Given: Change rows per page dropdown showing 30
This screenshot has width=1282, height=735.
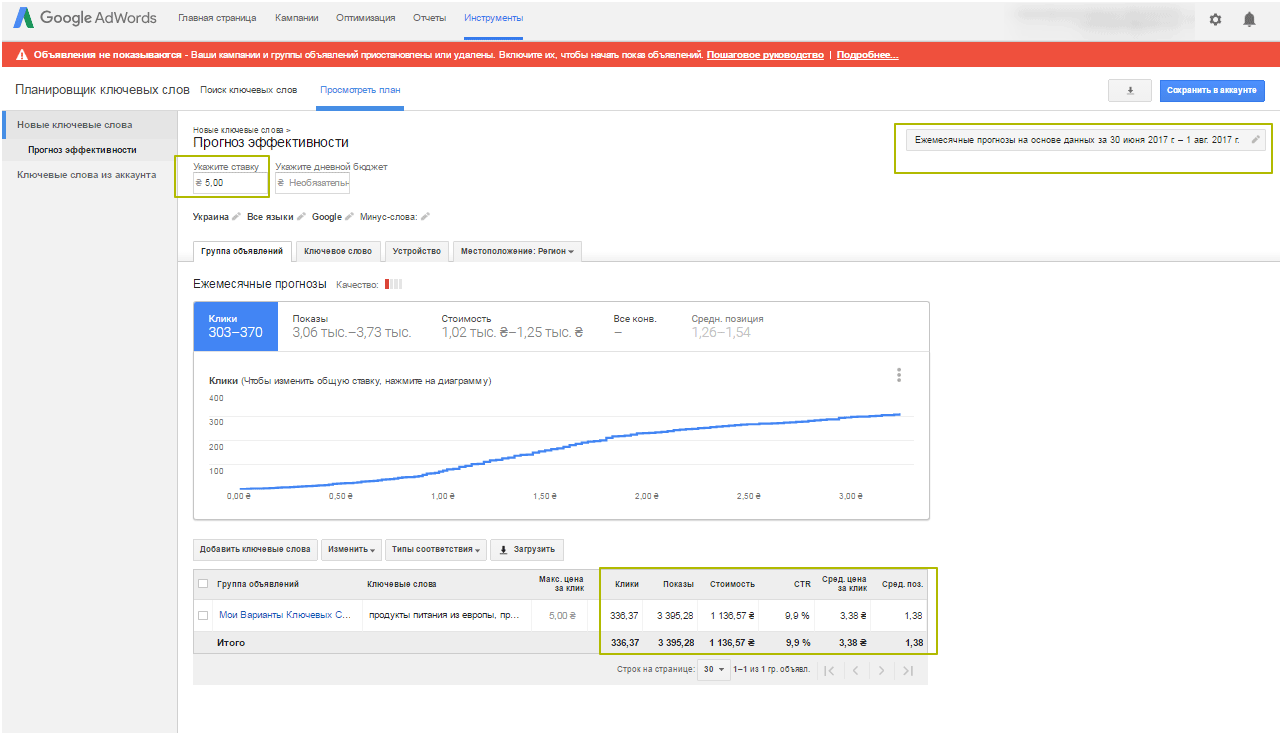Looking at the screenshot, I should pos(715,670).
